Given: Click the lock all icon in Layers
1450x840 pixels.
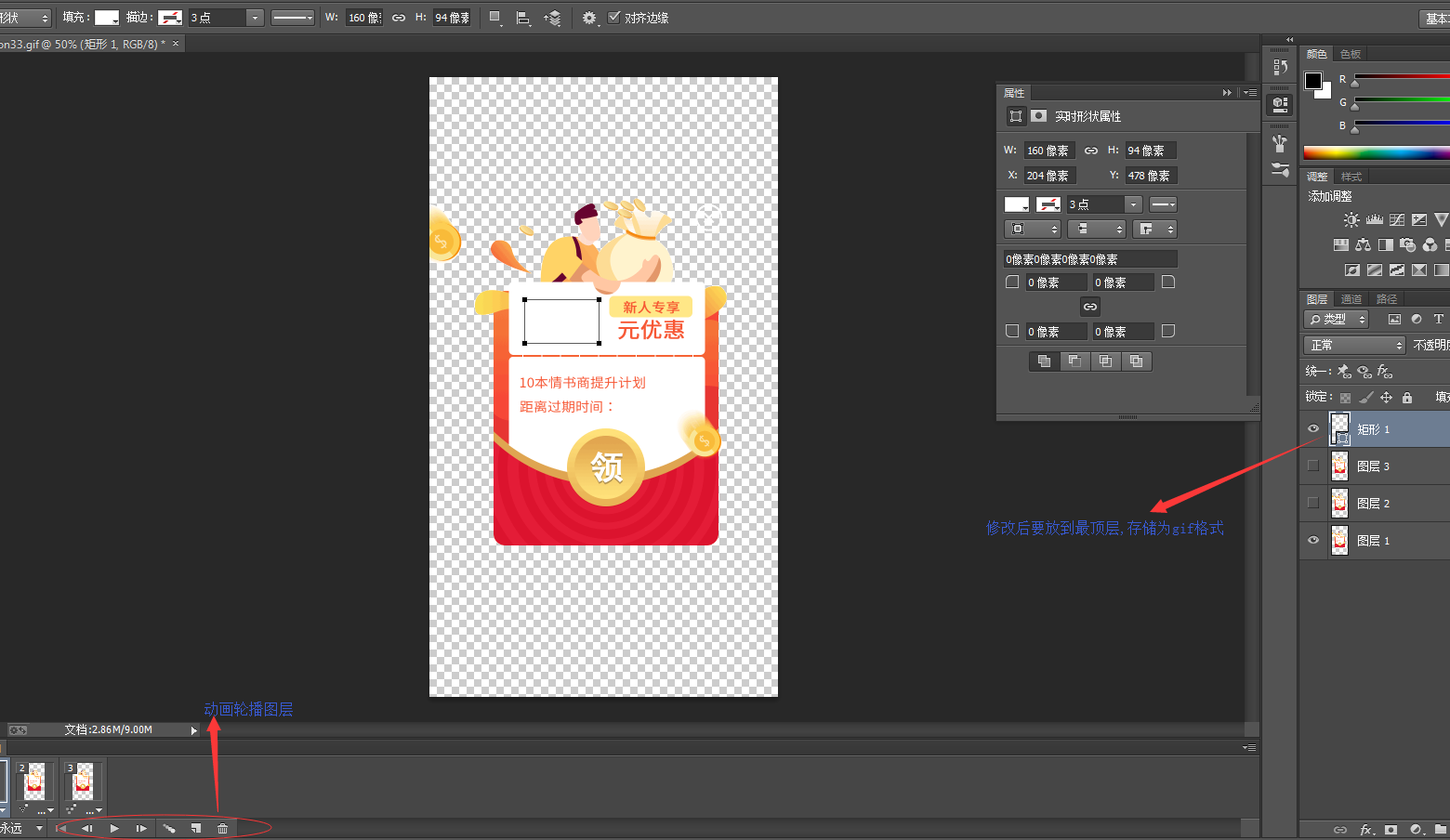Looking at the screenshot, I should click(1407, 398).
